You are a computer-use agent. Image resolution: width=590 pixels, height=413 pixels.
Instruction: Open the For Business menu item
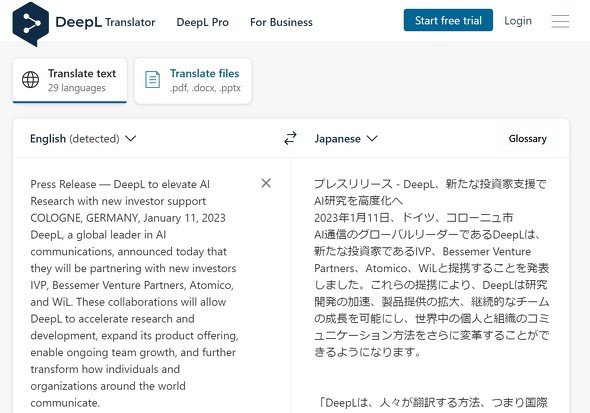point(281,22)
